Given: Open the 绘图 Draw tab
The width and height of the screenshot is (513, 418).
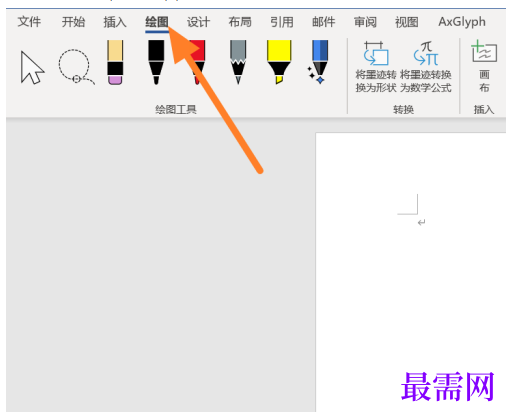Looking at the screenshot, I should (x=157, y=22).
